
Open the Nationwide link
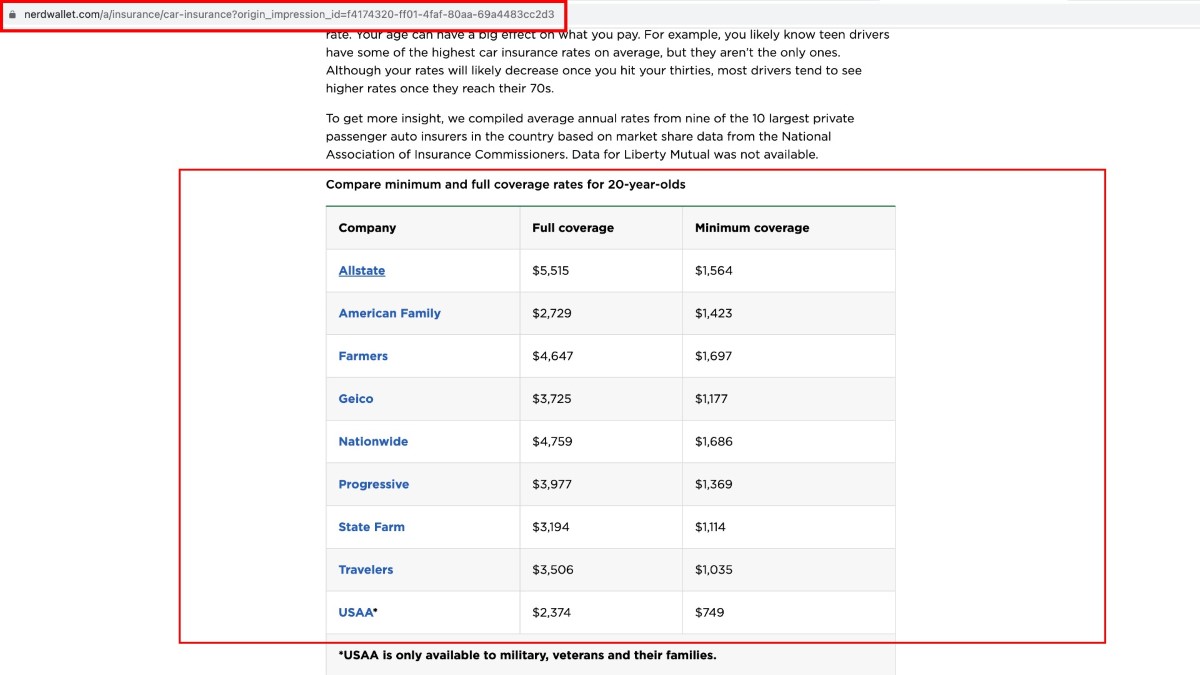(x=373, y=441)
